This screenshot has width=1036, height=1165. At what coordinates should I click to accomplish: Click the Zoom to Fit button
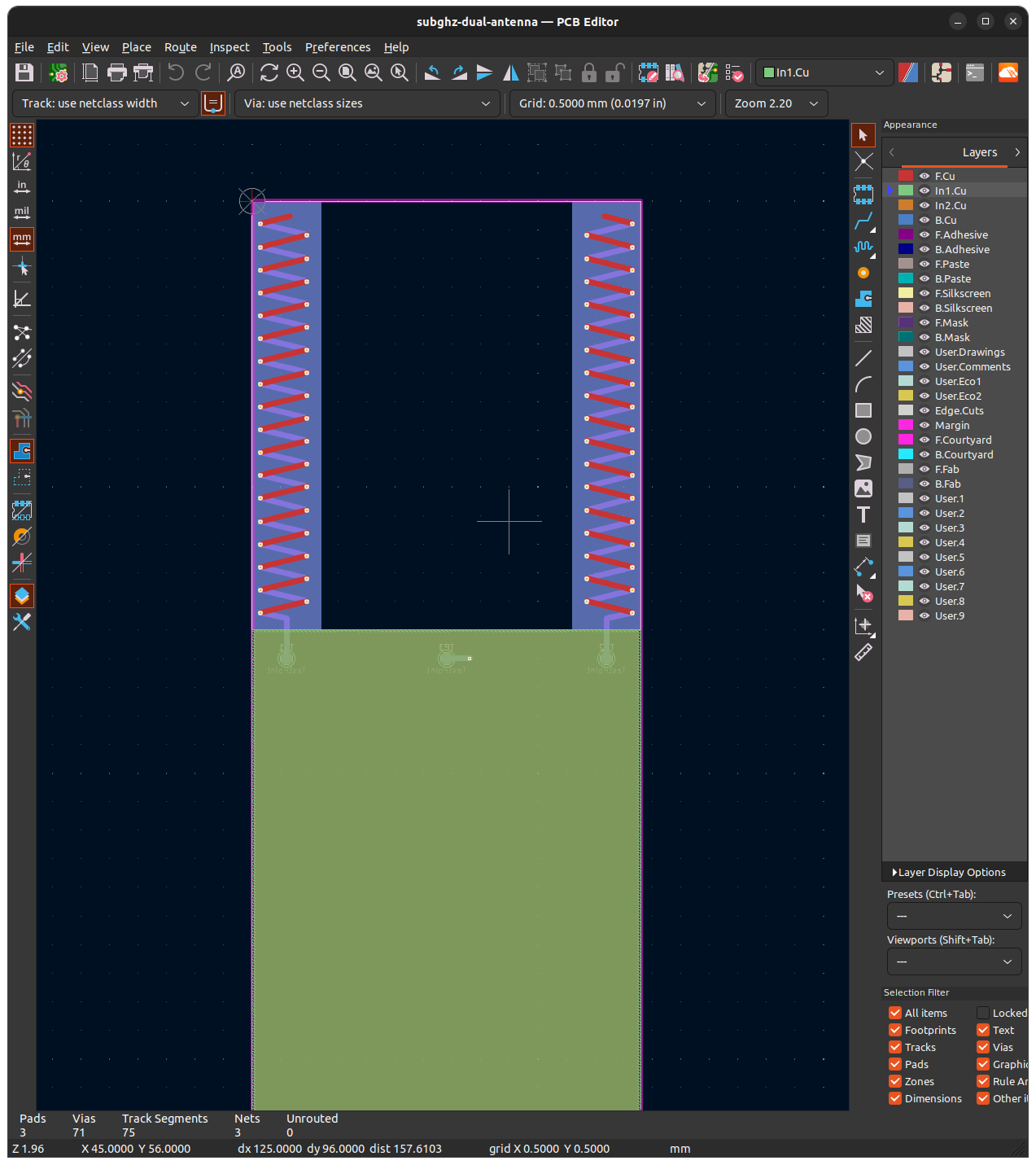(348, 72)
